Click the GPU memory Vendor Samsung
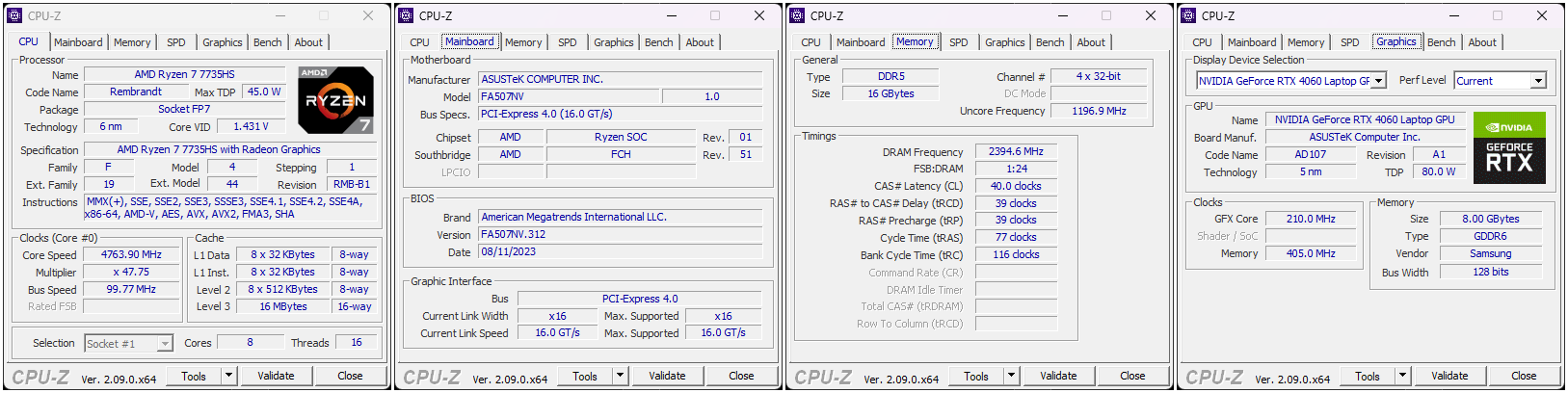1568x393 pixels. pos(1490,254)
